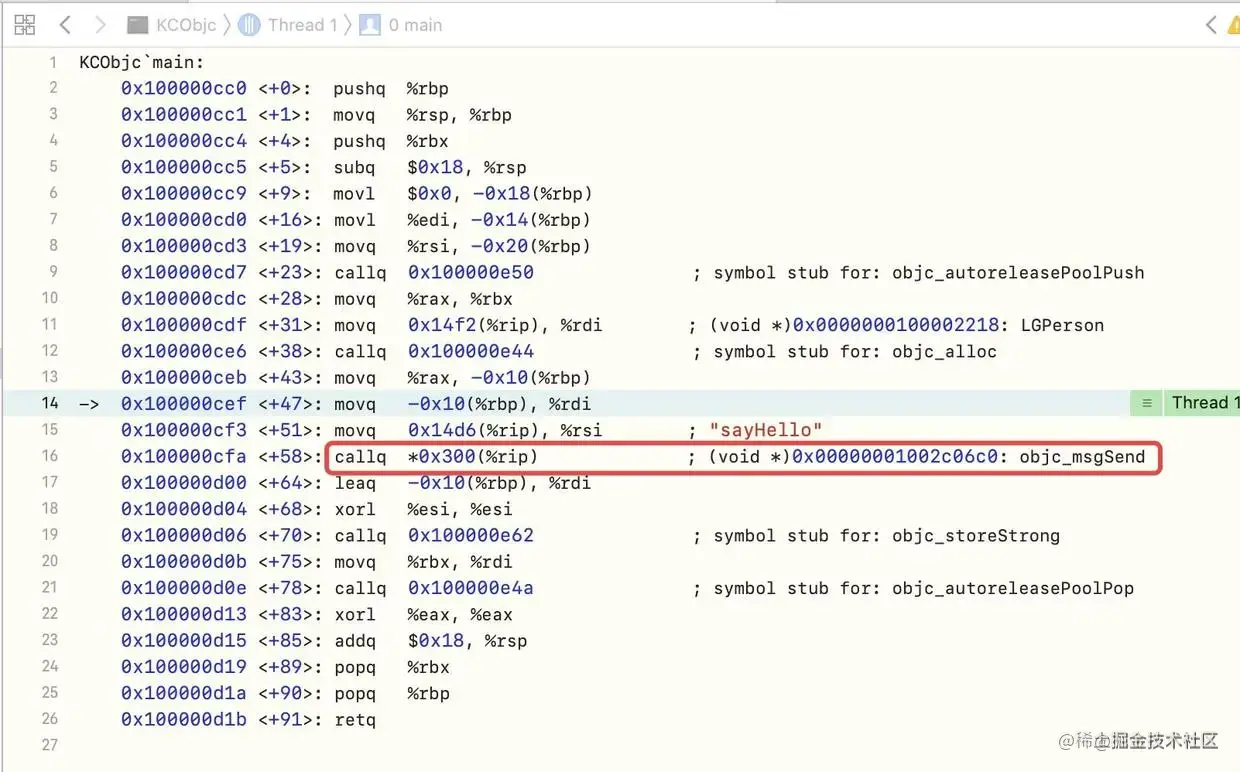Screen dimensions: 1240x772
Task: Click operand %eax, %eax on line 22
Action: click(459, 614)
